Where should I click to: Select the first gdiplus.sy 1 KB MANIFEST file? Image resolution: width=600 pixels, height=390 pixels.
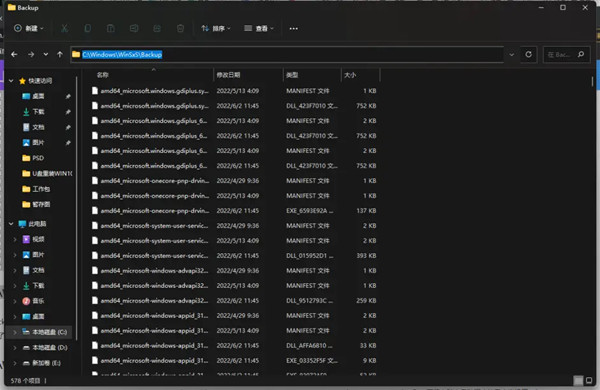click(234, 91)
